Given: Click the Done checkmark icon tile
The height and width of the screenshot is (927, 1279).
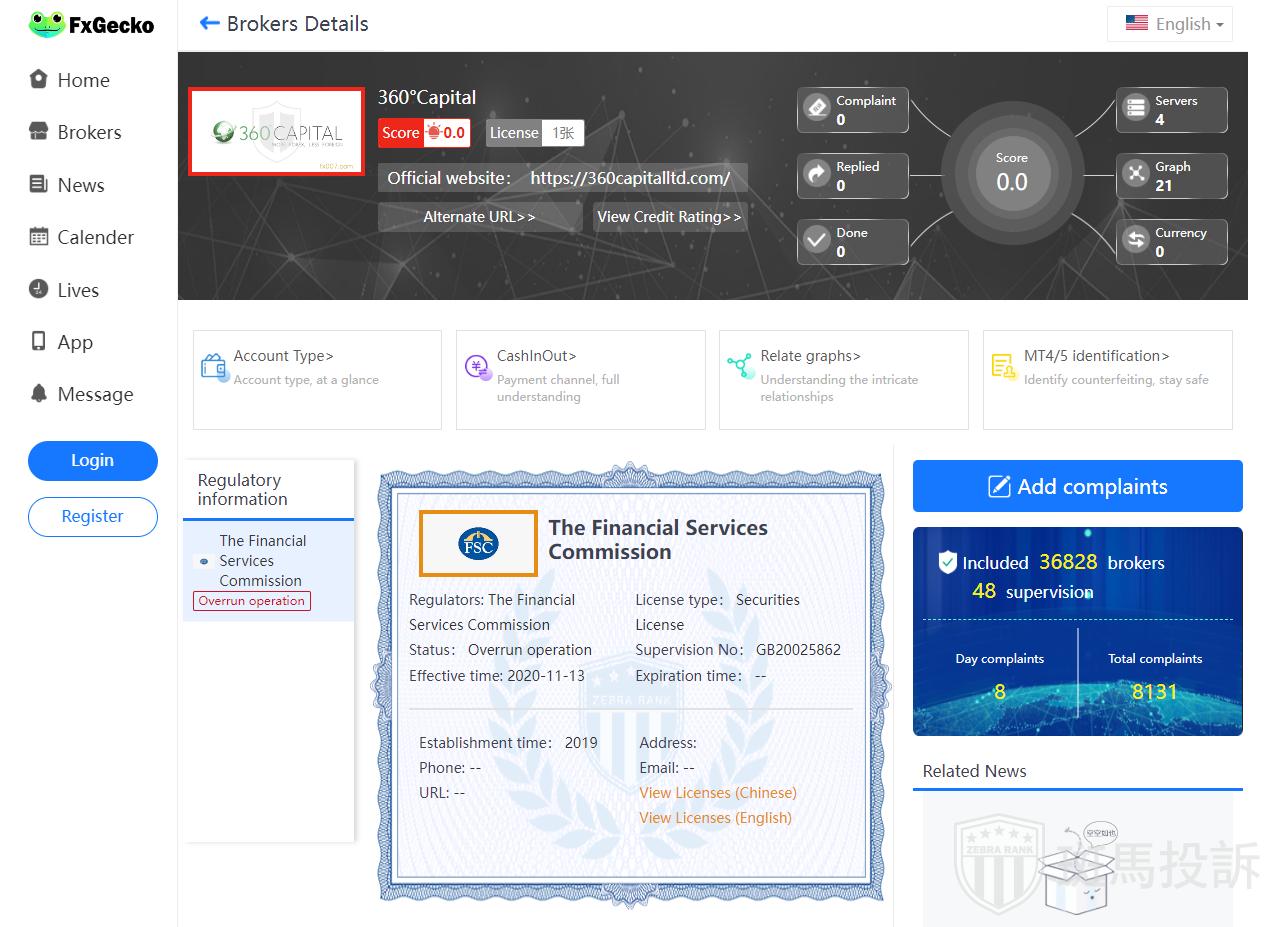Looking at the screenshot, I should click(x=818, y=241).
